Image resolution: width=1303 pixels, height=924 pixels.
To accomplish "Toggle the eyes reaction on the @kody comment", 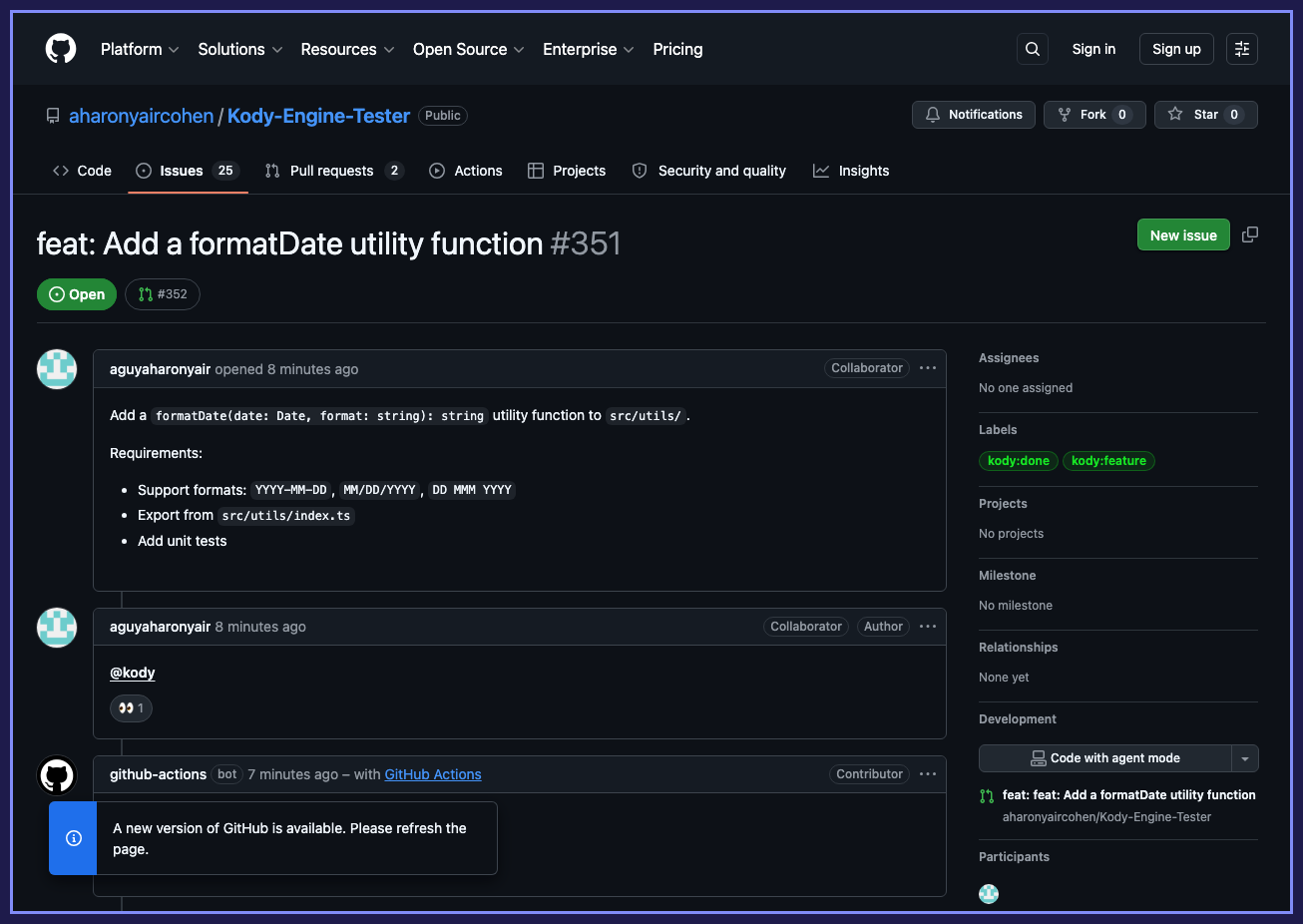I will 131,707.
